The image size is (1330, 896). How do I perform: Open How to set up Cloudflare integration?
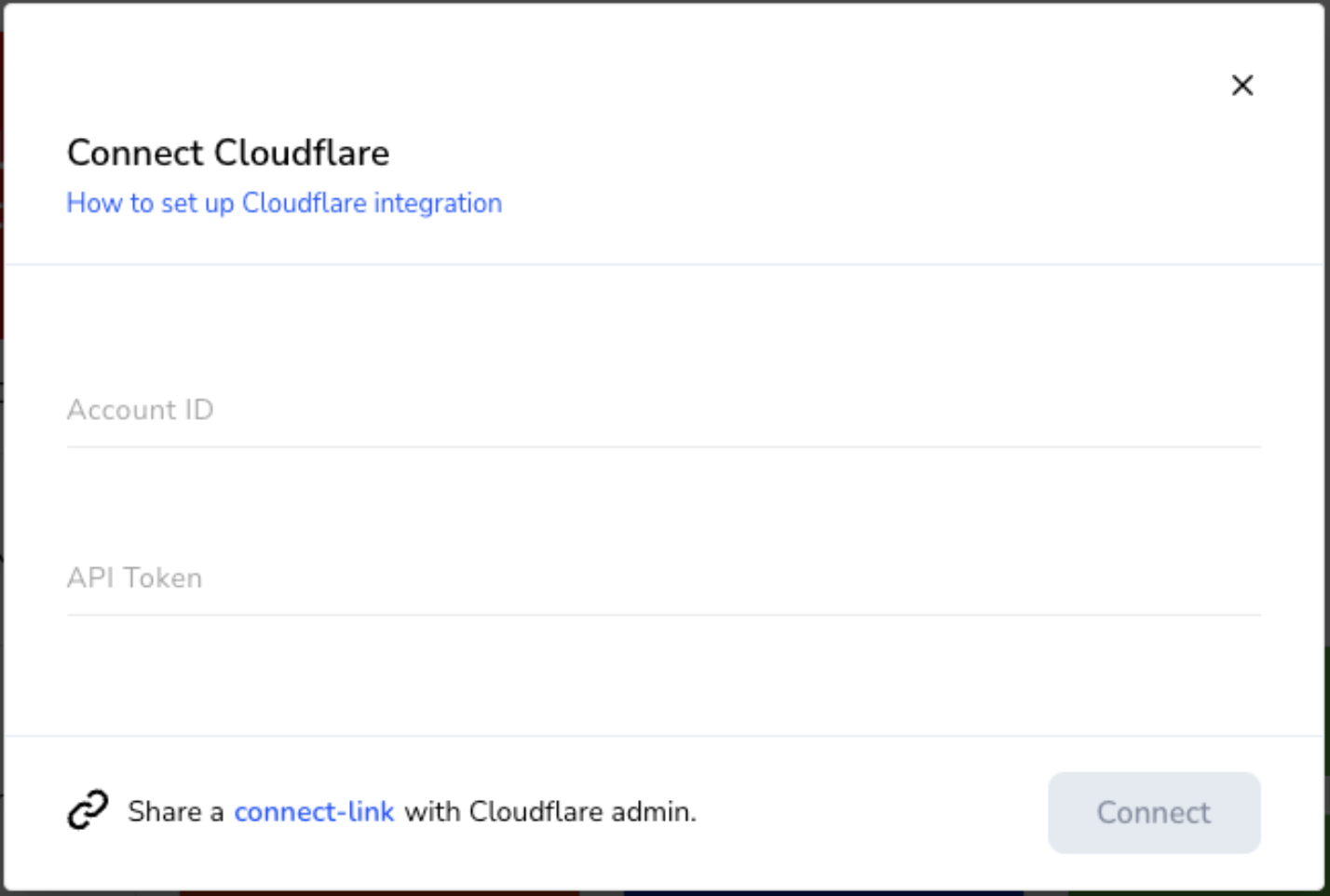[x=284, y=203]
